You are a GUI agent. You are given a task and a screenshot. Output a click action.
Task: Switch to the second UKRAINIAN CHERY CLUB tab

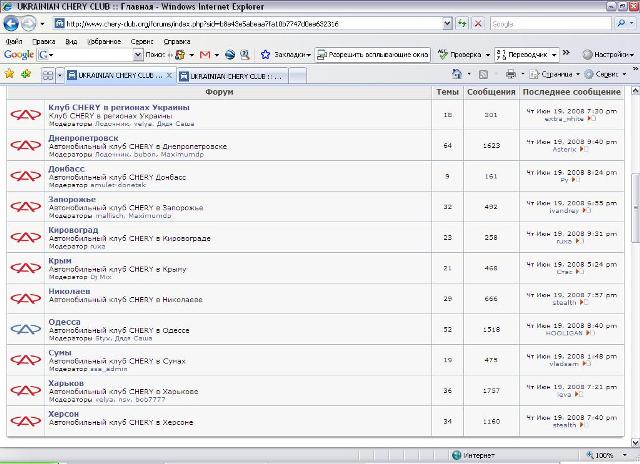pos(233,76)
